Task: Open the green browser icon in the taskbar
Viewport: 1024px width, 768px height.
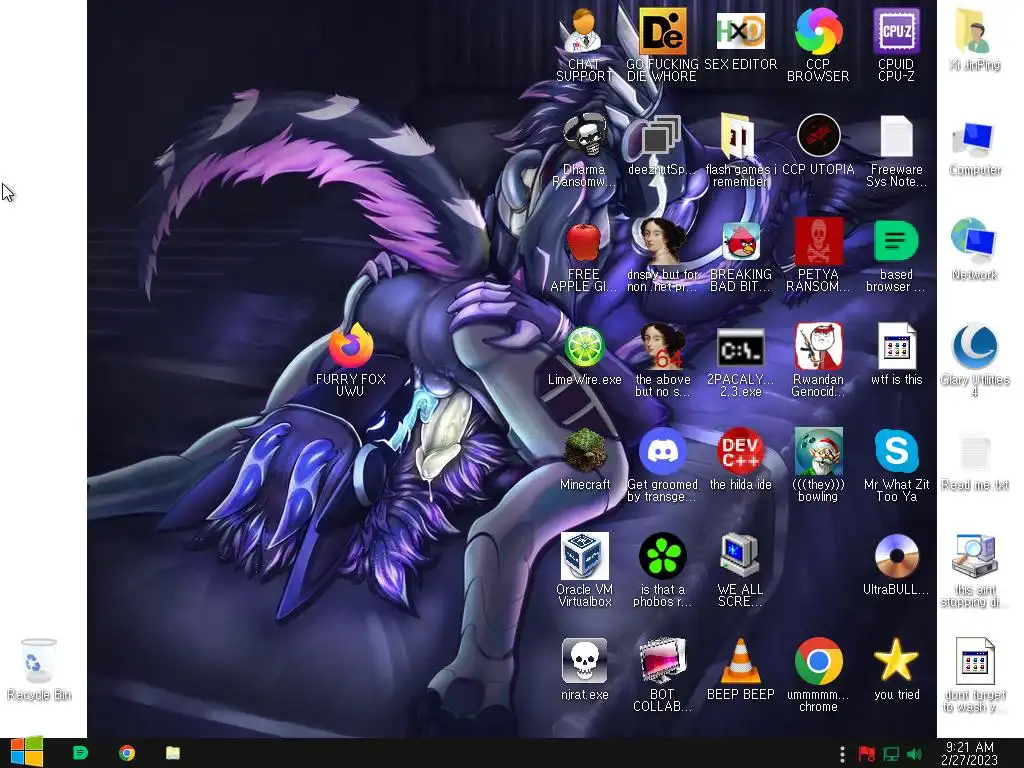Action: pos(80,753)
